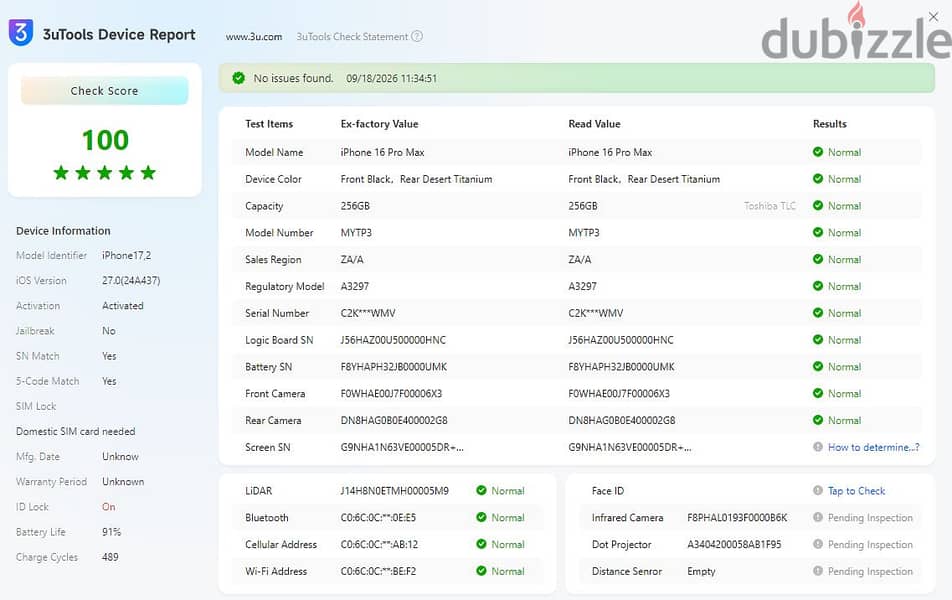Select the Ex-factory Value column header
Viewport: 952px width, 600px height.
pos(379,124)
